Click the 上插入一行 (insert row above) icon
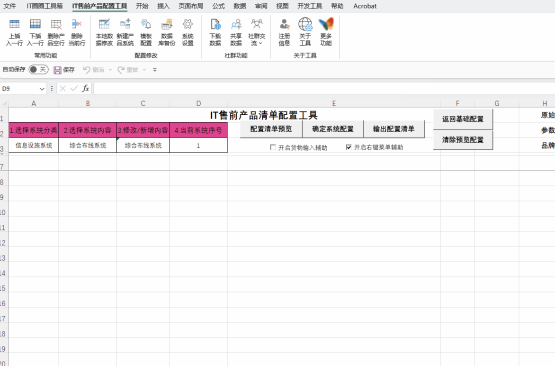 [14, 24]
